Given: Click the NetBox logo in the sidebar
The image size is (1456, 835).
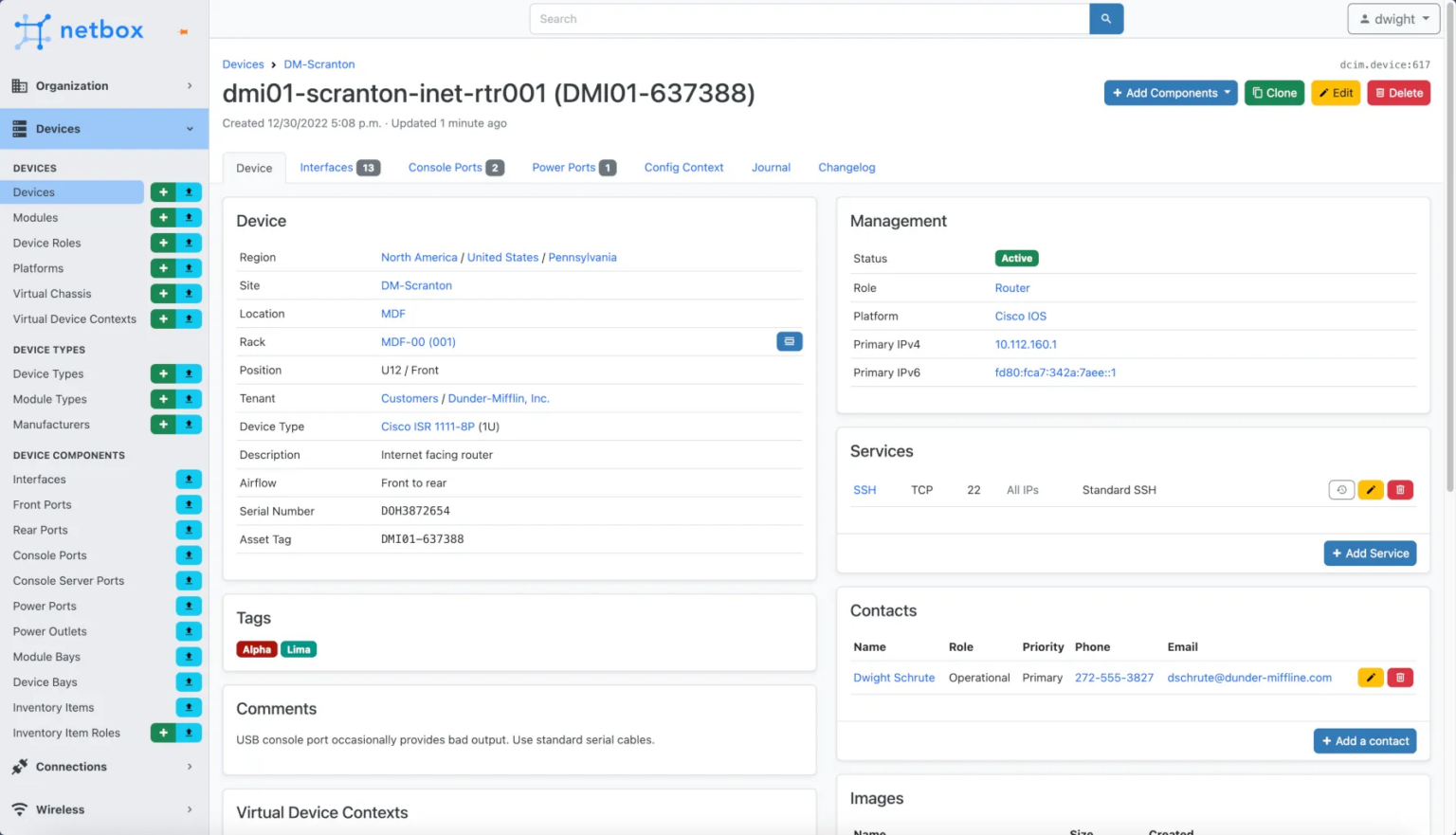Looking at the screenshot, I should [x=79, y=30].
